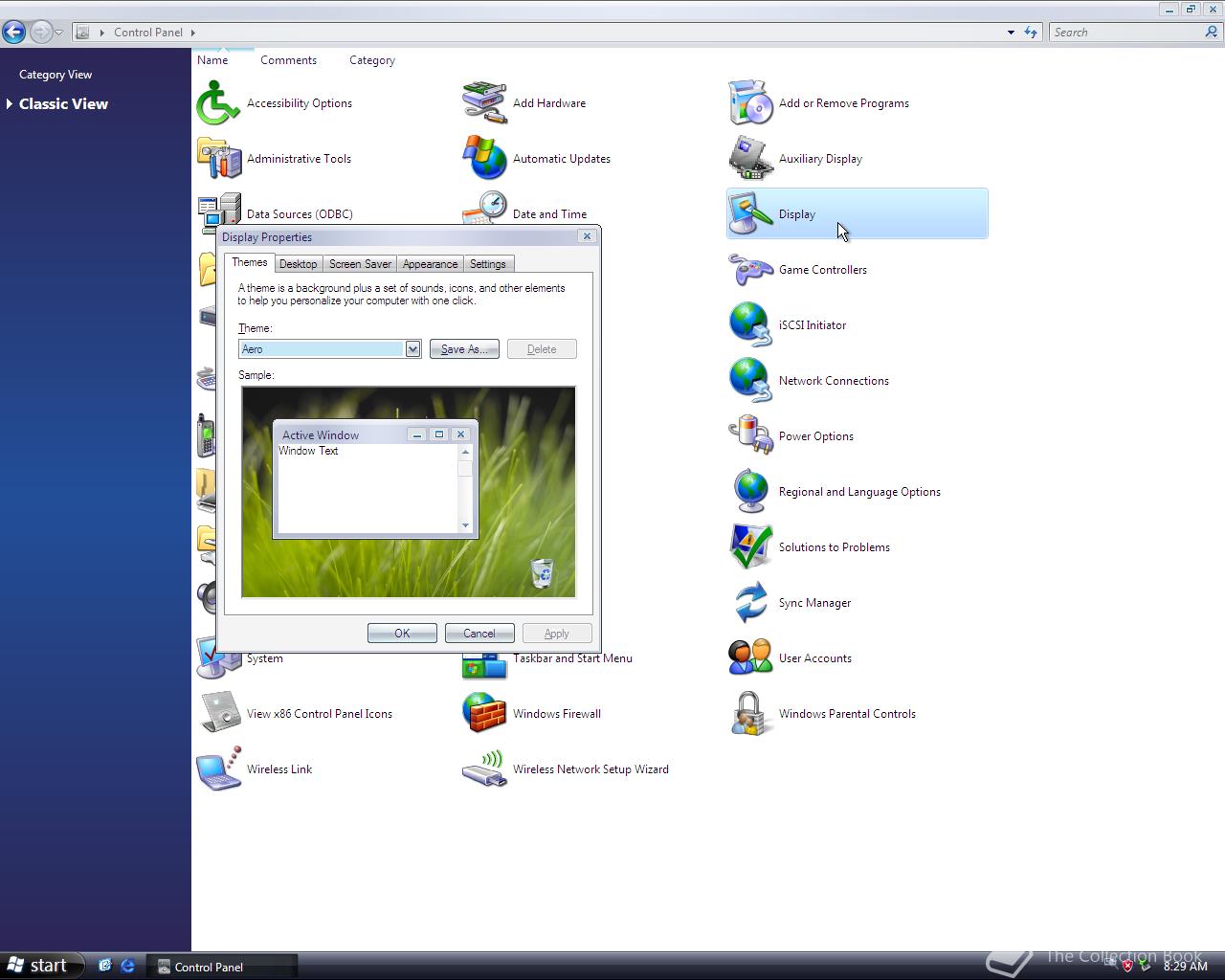The image size is (1225, 980).
Task: Open View x86 Control Panel Icons
Action: [x=218, y=714]
